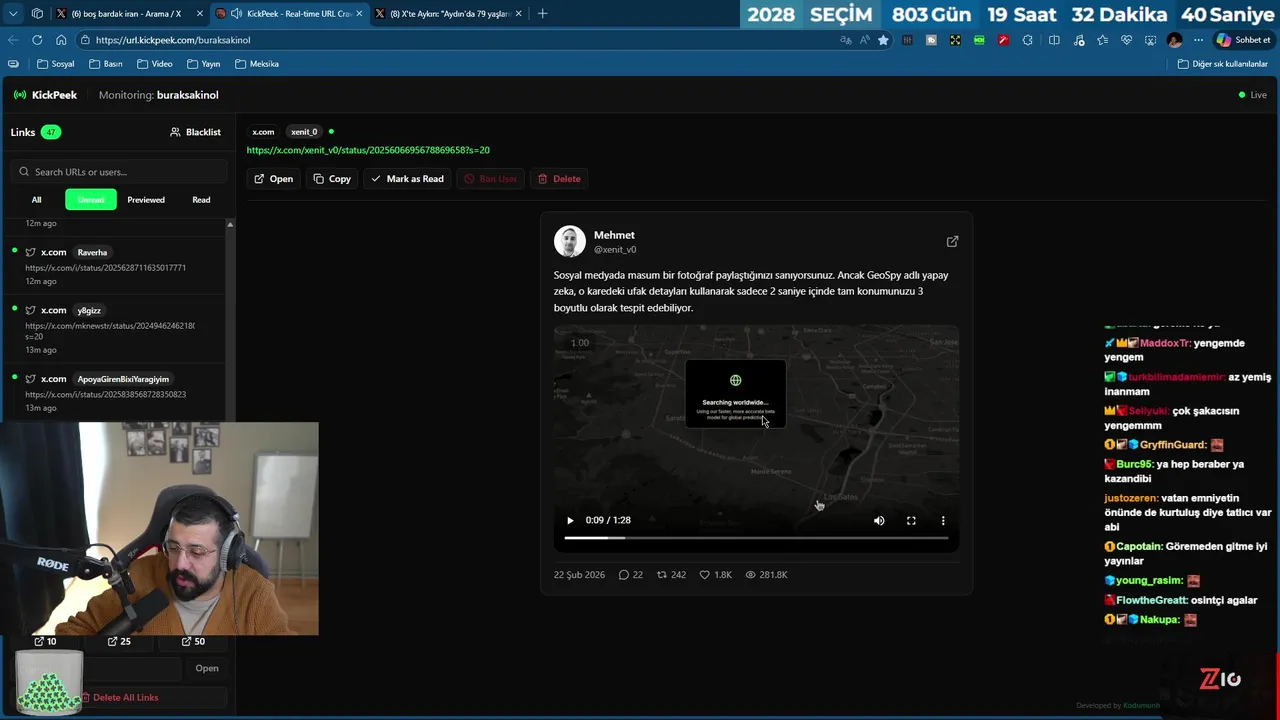Open the tweet in external window icon

(952, 241)
